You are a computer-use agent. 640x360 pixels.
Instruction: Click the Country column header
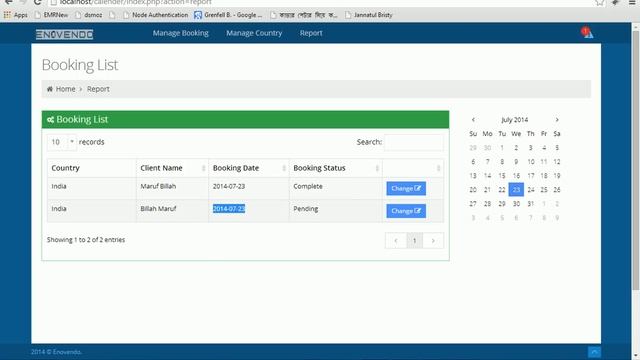pos(91,168)
